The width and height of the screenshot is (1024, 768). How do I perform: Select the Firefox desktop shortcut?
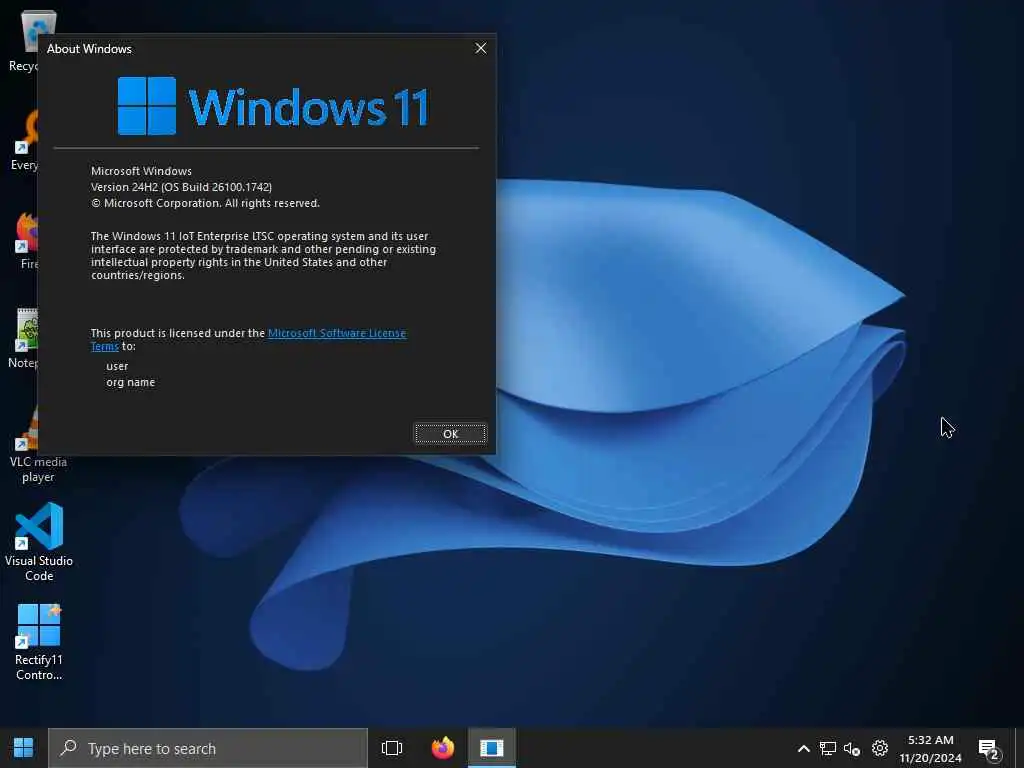coord(28,240)
